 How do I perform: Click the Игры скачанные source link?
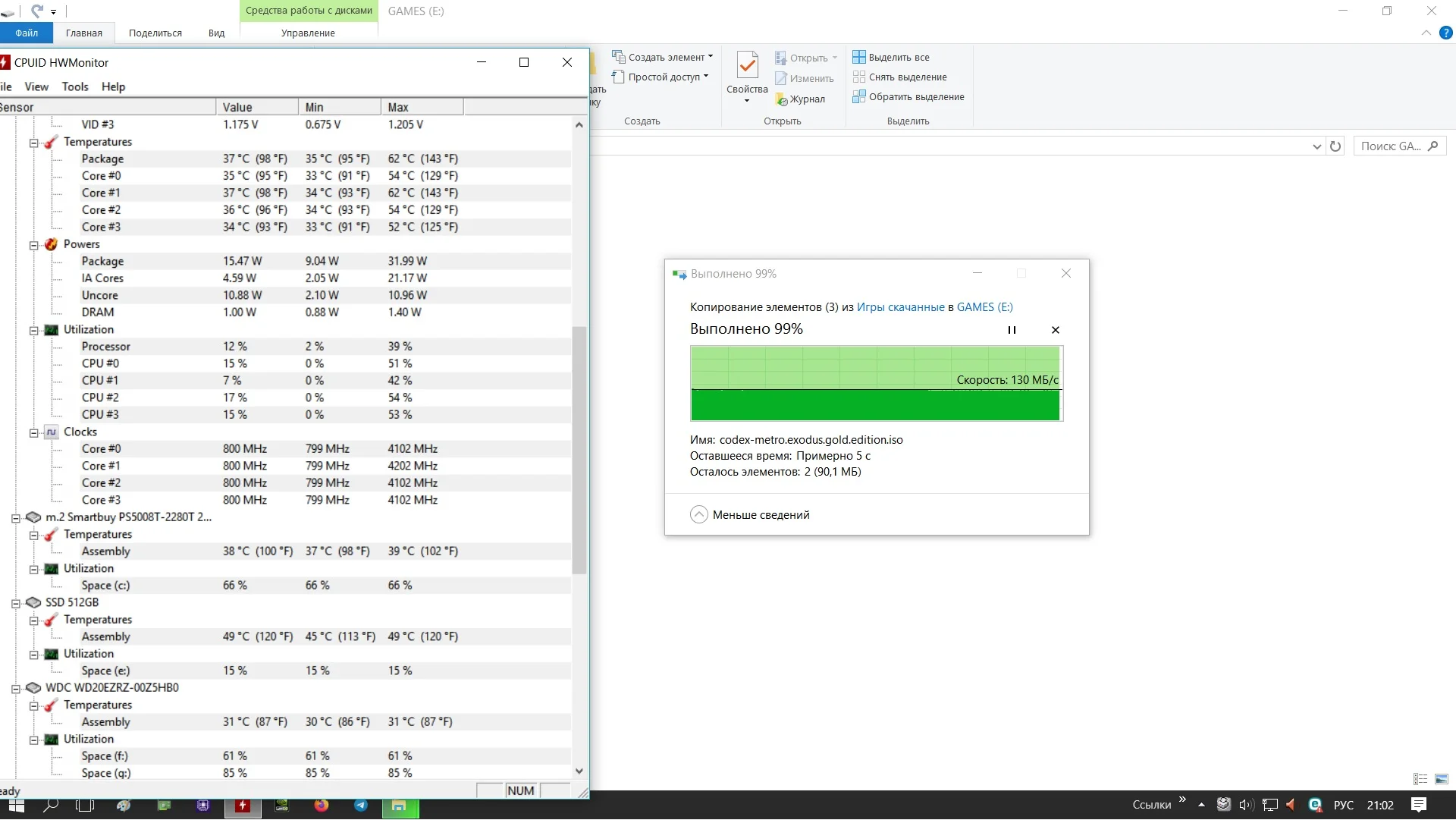click(x=900, y=307)
